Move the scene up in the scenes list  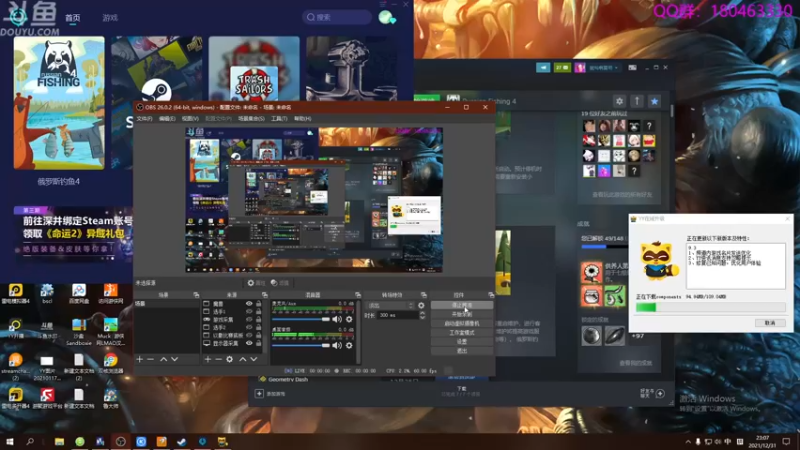pos(163,359)
